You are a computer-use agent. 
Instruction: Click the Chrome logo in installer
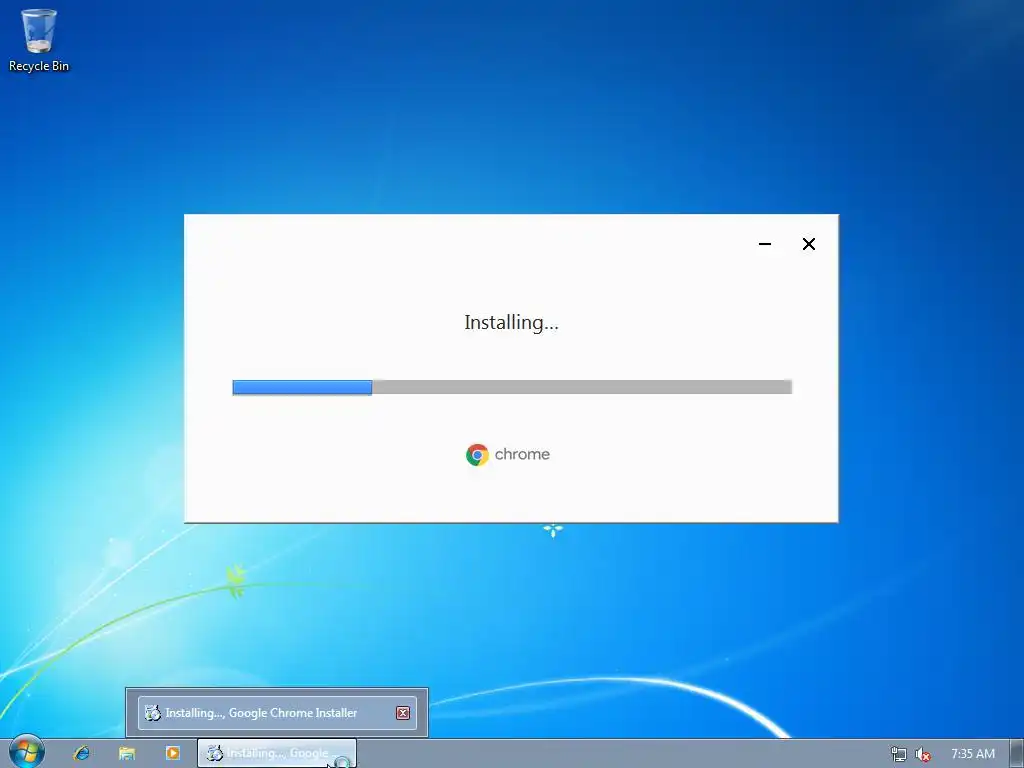pyautogui.click(x=477, y=455)
